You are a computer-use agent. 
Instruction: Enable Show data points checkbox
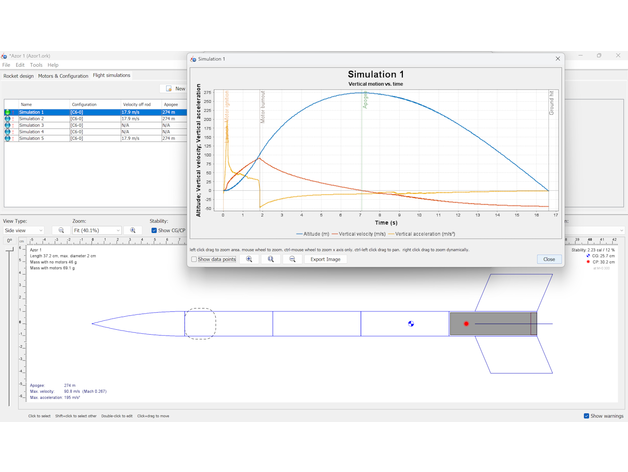coord(195,260)
